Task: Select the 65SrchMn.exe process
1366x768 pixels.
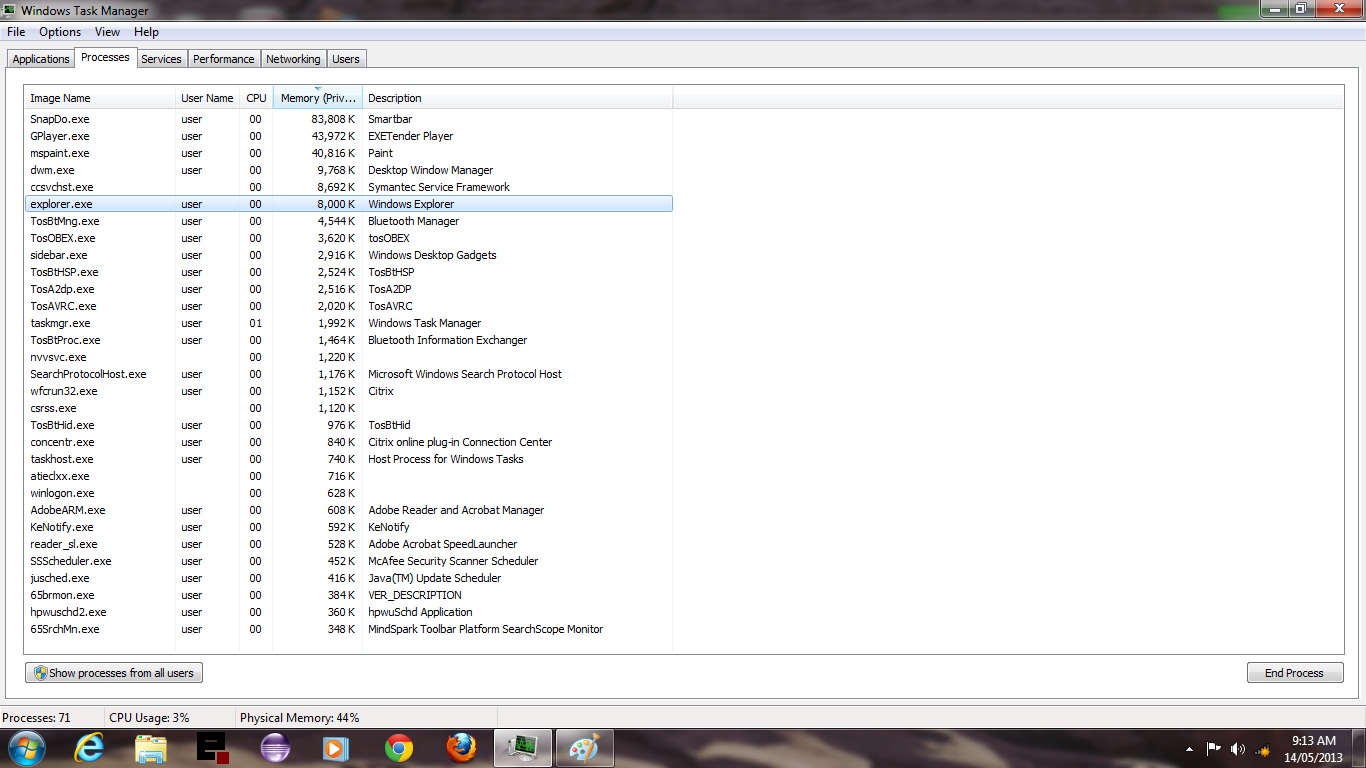Action: tap(349, 629)
